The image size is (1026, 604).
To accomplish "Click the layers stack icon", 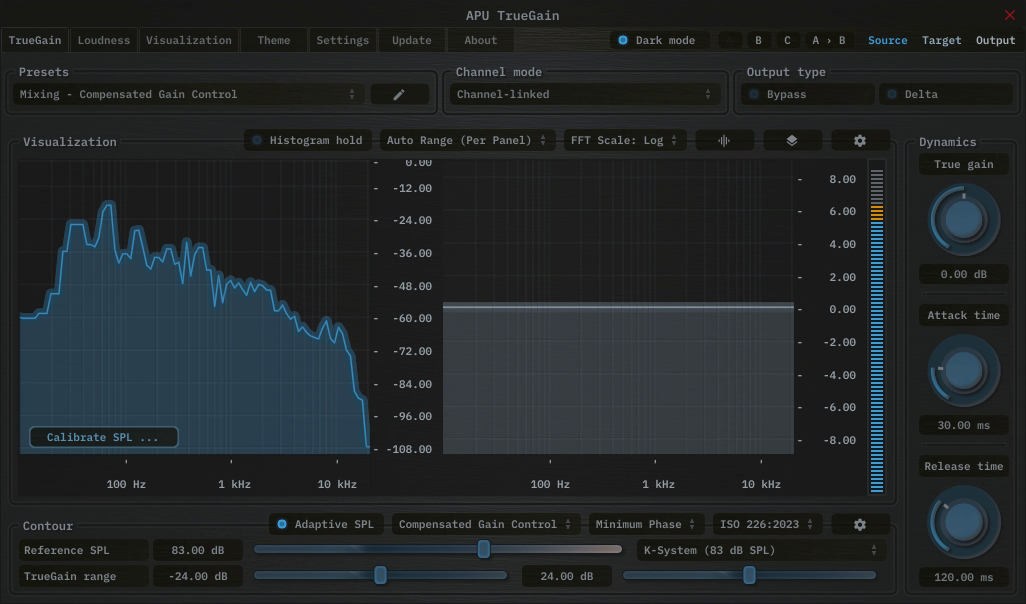I will pos(792,141).
